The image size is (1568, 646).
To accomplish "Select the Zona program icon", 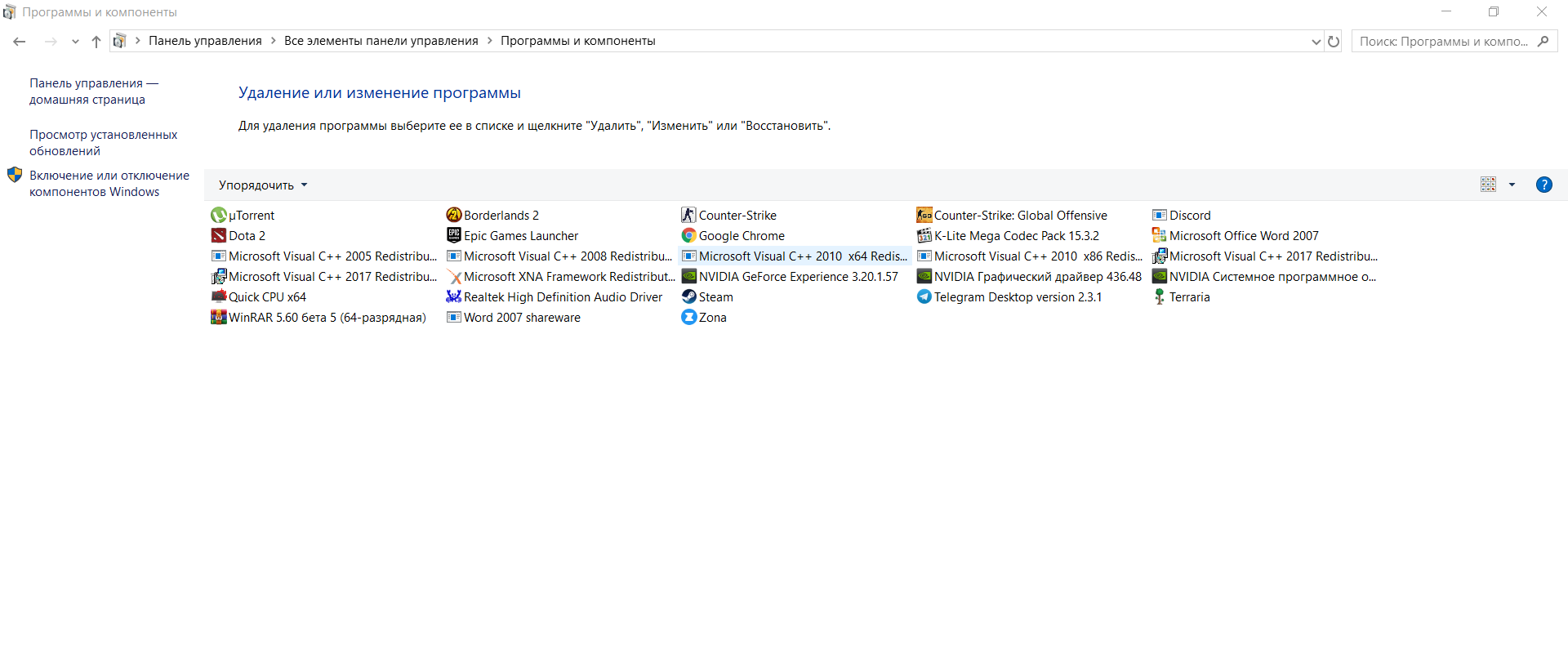I will [x=688, y=318].
